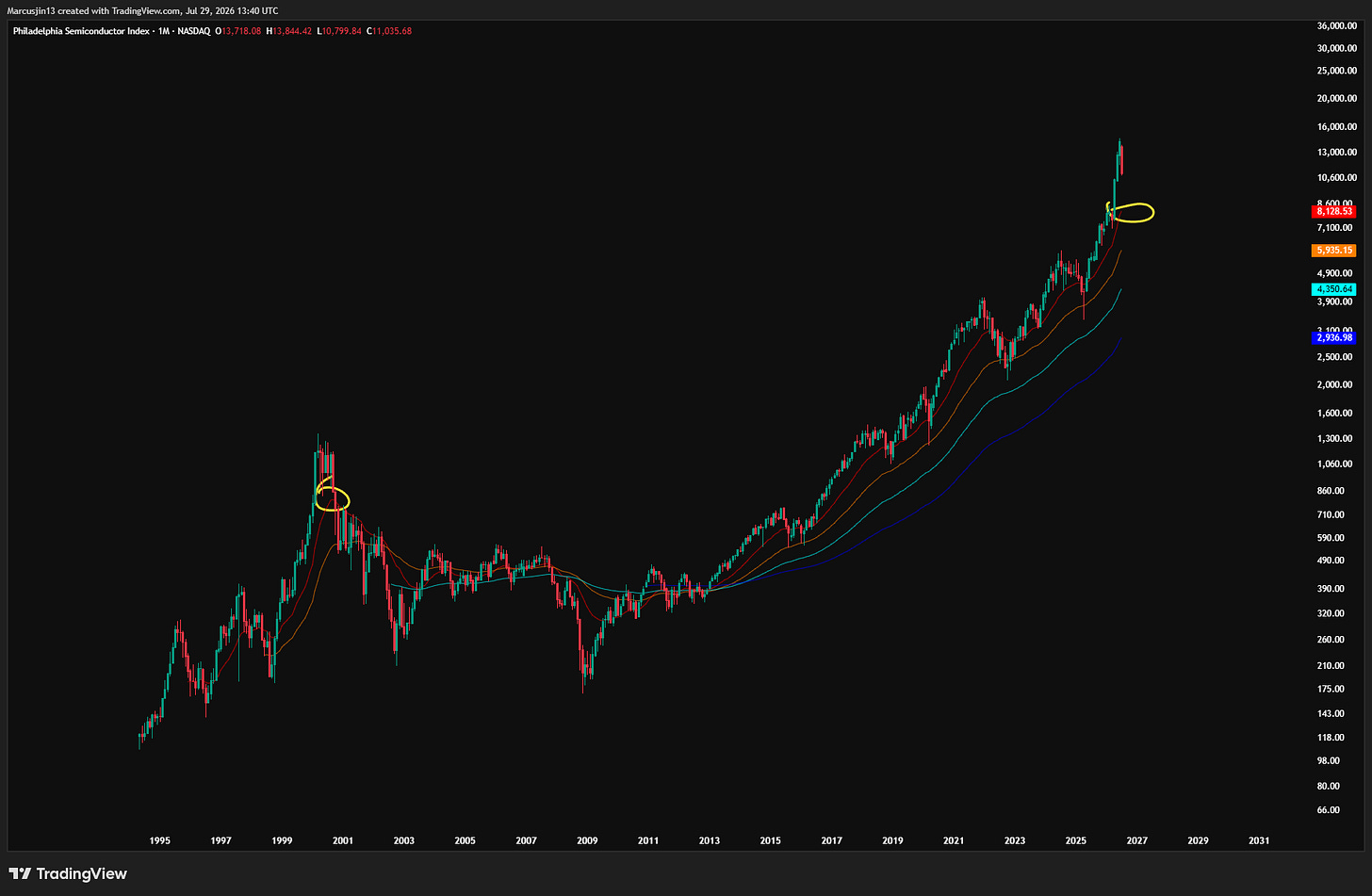
Task: Click the 2031 label on the time axis
Action: (1259, 840)
